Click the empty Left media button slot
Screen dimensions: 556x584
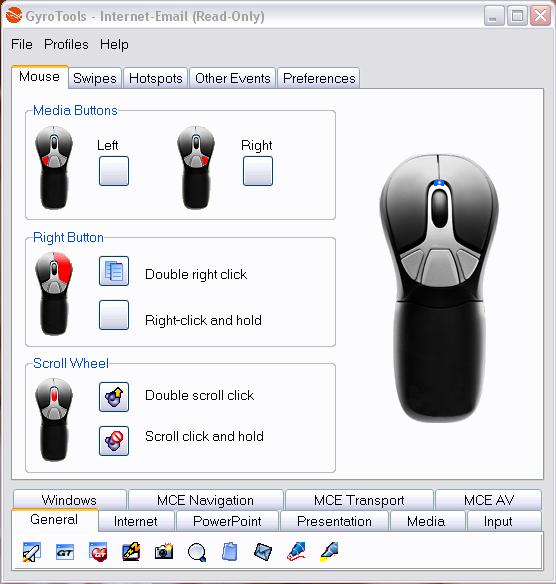pos(114,171)
